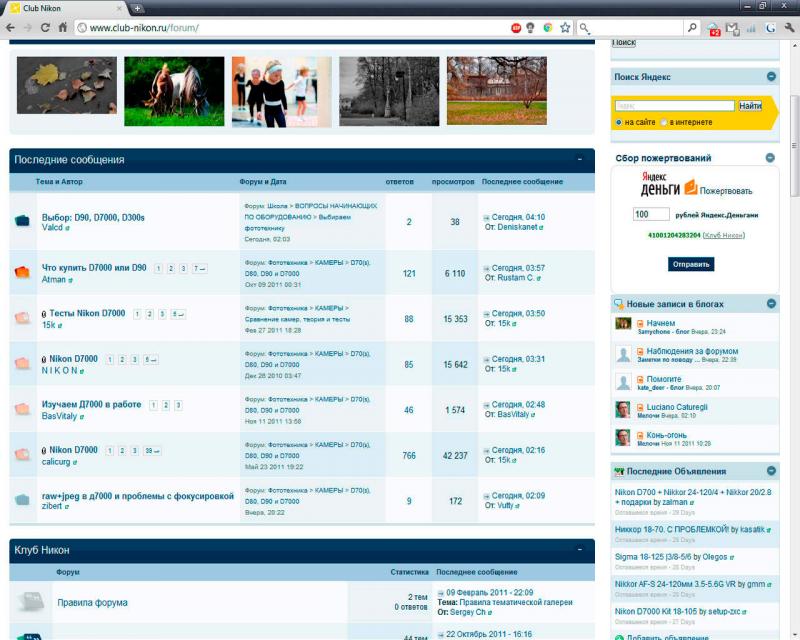
Task: Click the page vertical scrollbar thumb
Action: 794,145
